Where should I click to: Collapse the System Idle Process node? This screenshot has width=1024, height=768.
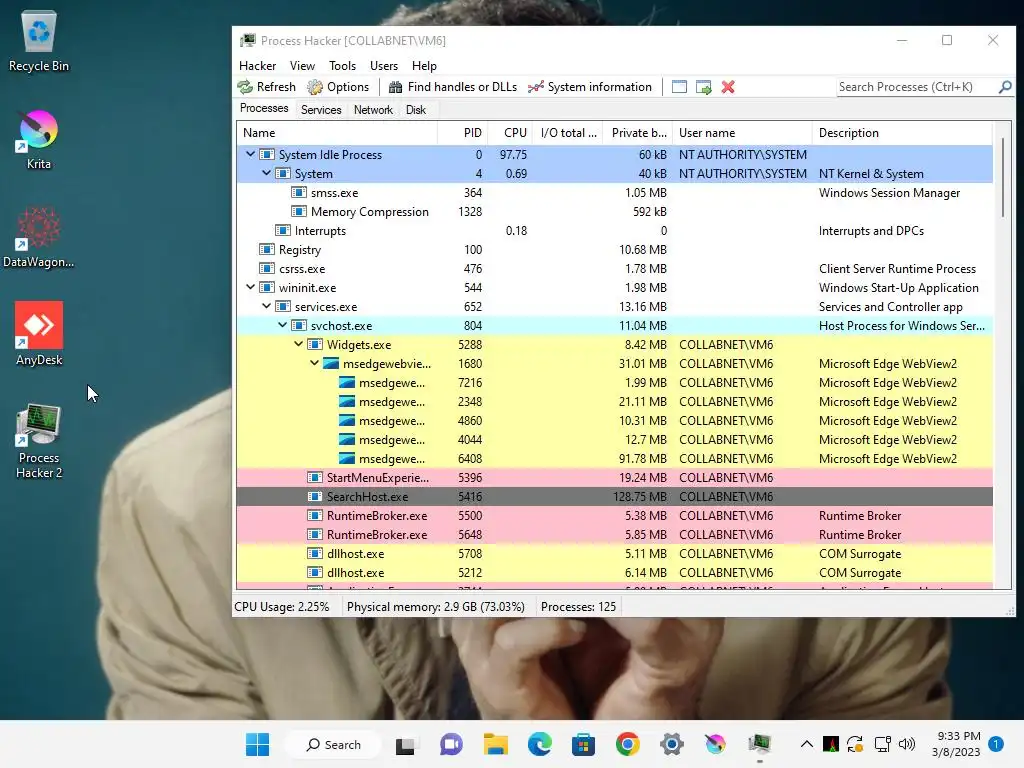(250, 155)
